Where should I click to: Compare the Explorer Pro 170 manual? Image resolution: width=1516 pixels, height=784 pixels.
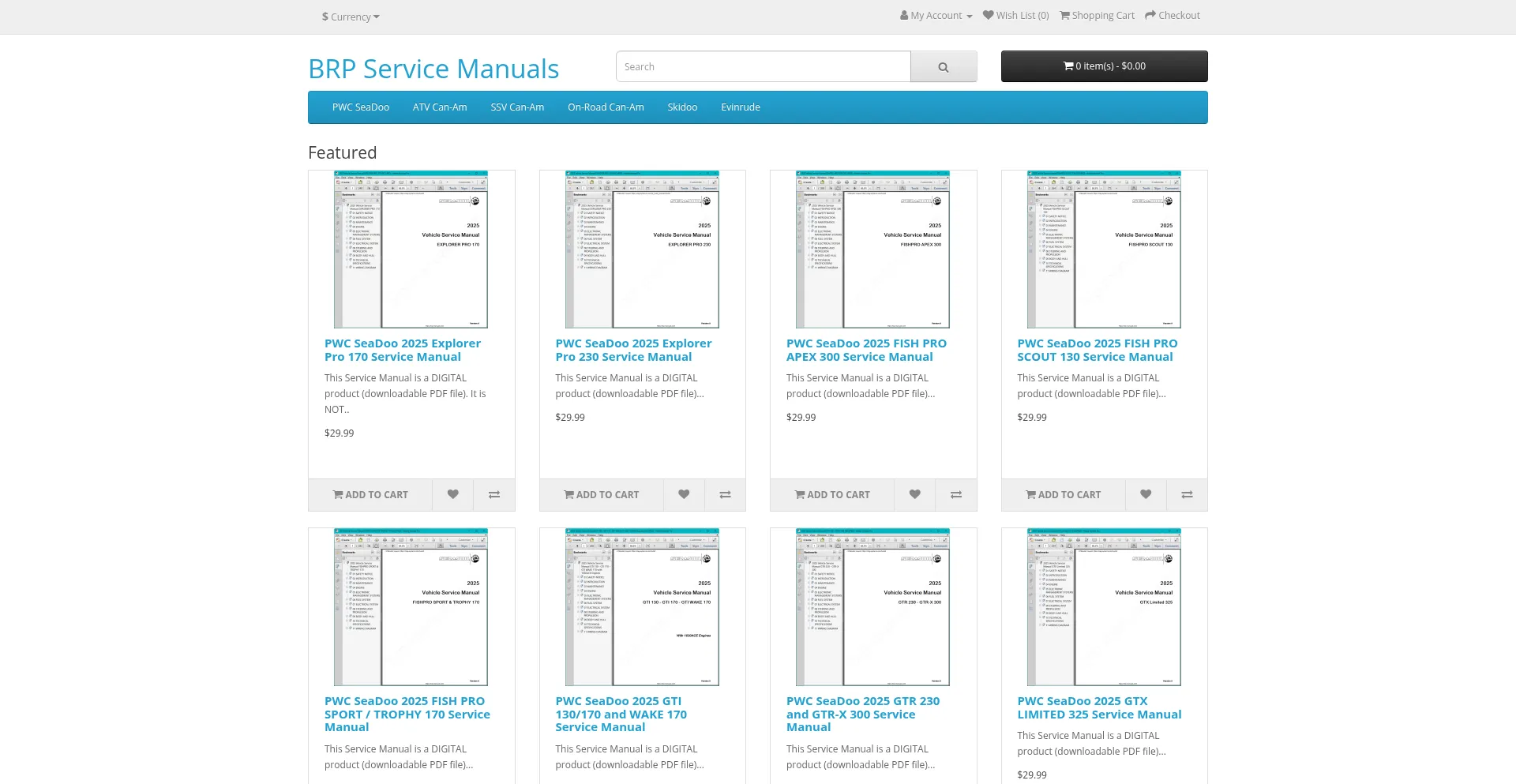pos(493,494)
